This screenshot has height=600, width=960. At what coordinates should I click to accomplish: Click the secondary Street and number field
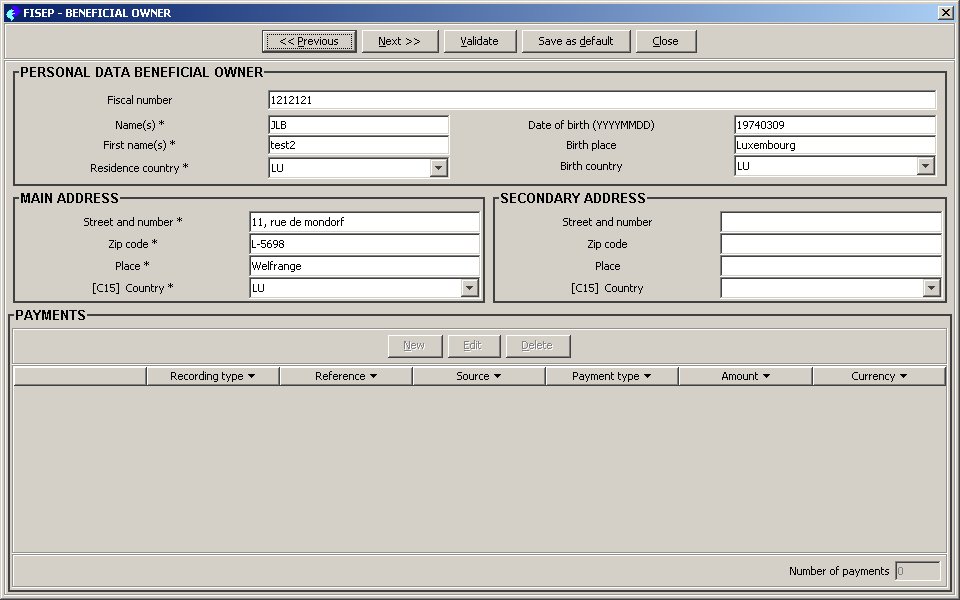point(830,222)
